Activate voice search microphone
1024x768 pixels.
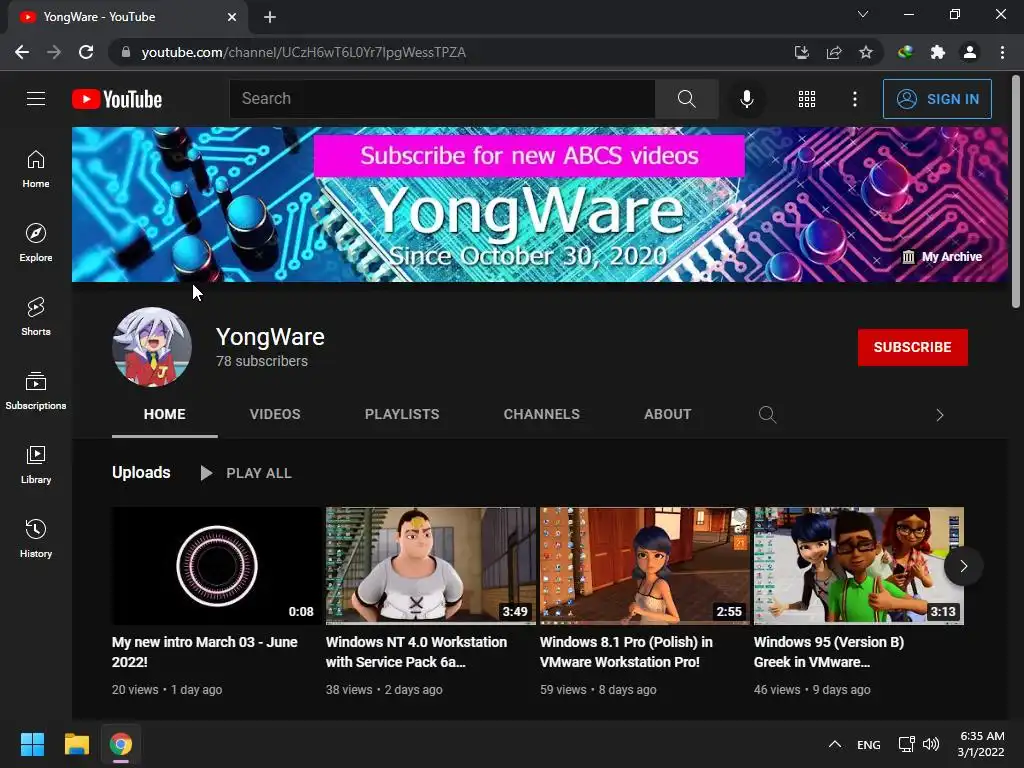[746, 99]
